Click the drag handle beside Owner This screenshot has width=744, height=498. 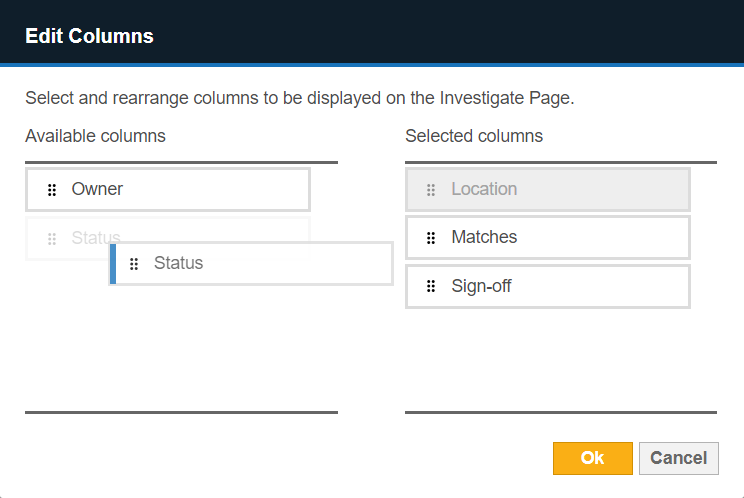(52, 190)
